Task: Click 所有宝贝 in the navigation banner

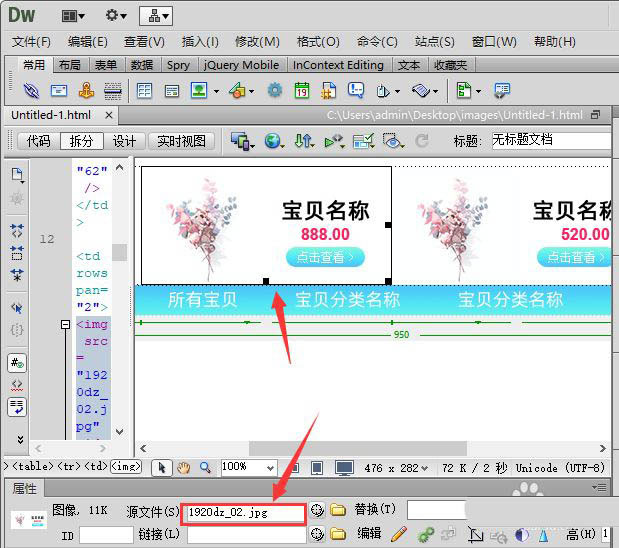Action: tap(203, 300)
